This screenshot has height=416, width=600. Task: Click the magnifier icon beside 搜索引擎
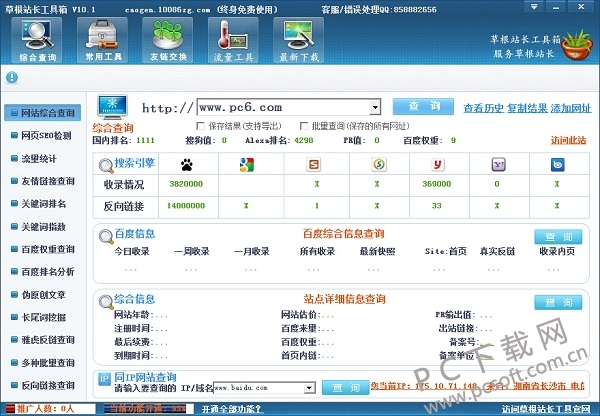[106, 166]
